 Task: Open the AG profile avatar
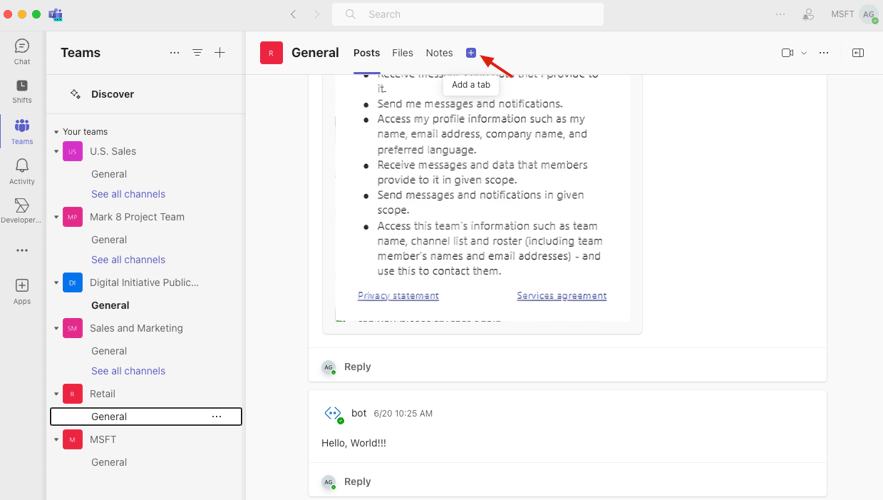click(x=869, y=15)
